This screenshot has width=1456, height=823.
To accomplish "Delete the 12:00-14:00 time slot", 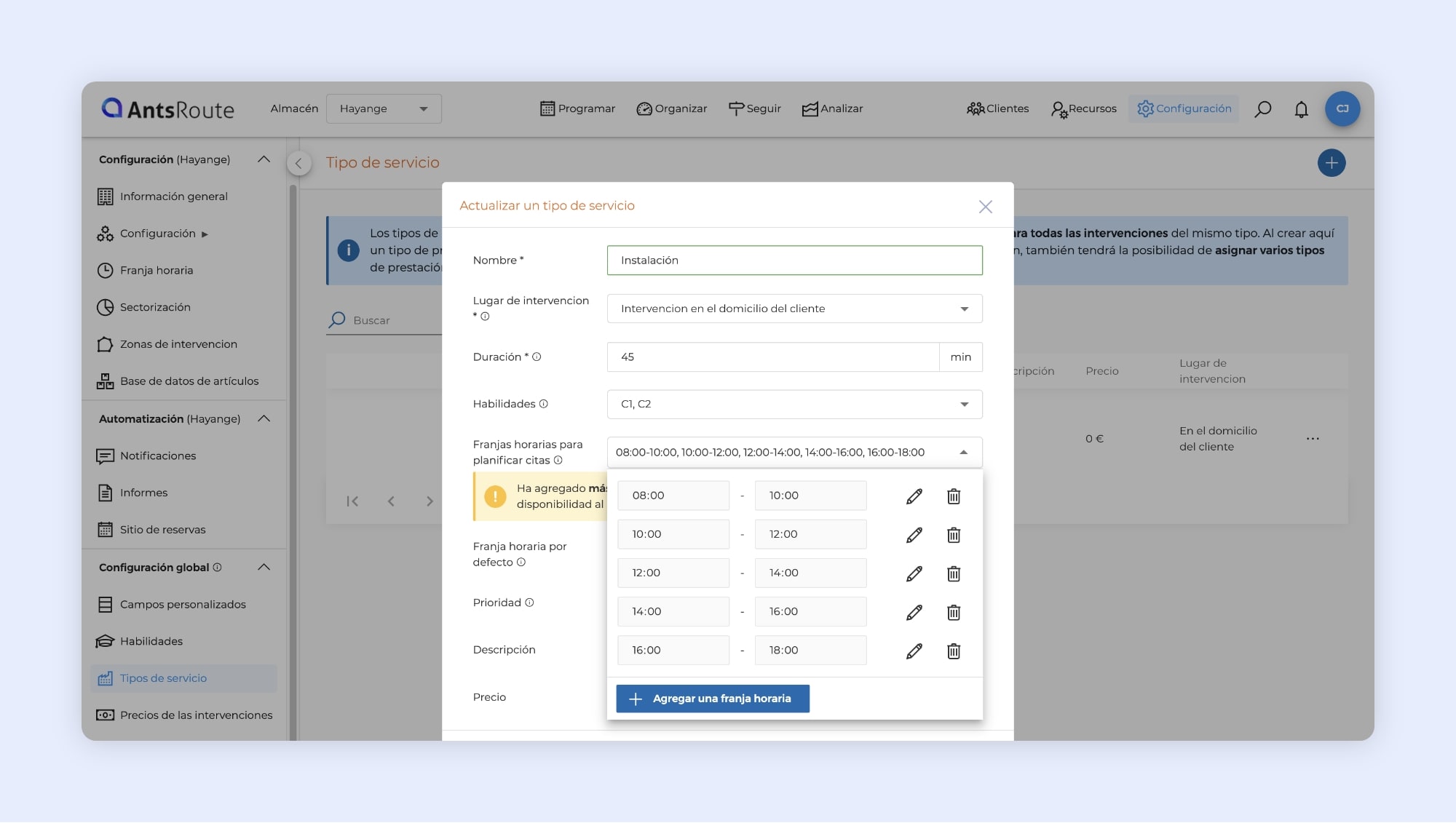I will pos(954,573).
